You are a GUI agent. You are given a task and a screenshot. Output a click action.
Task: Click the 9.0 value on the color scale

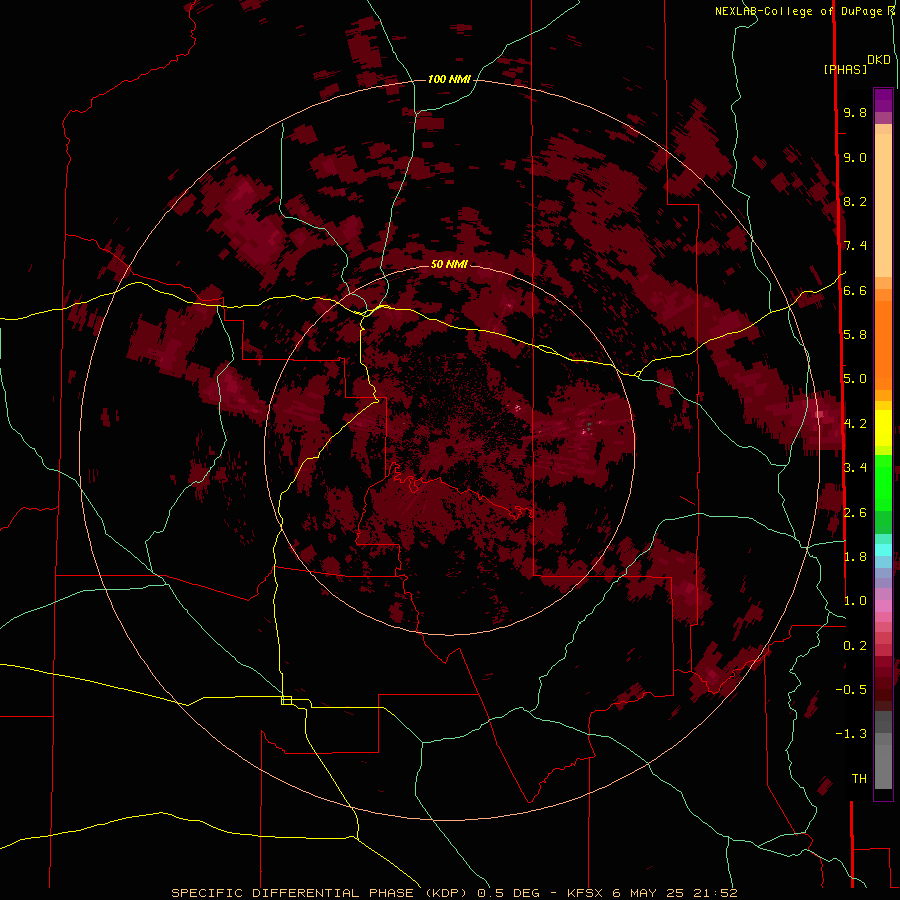pyautogui.click(x=855, y=157)
